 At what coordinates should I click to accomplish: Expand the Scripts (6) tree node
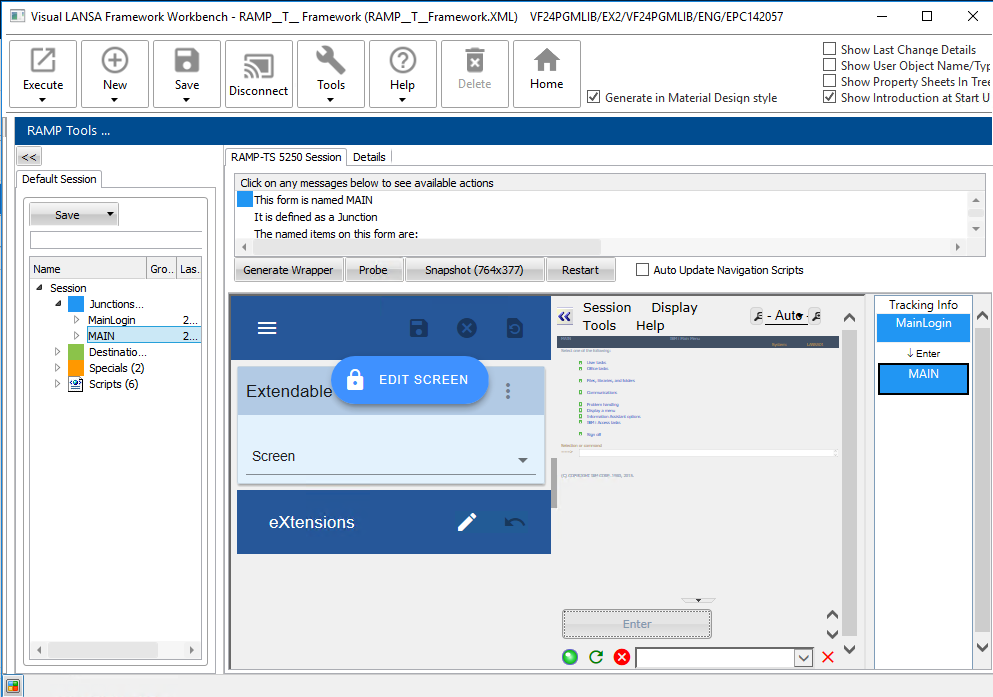58,384
